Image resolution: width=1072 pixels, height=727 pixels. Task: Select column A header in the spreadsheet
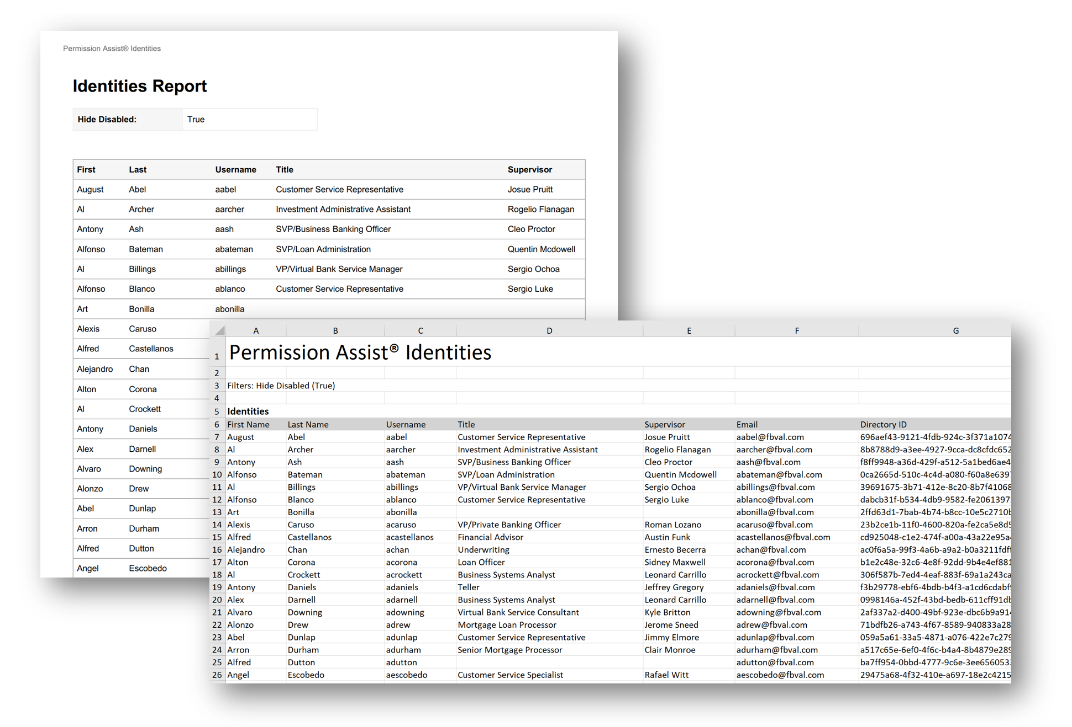(x=256, y=331)
